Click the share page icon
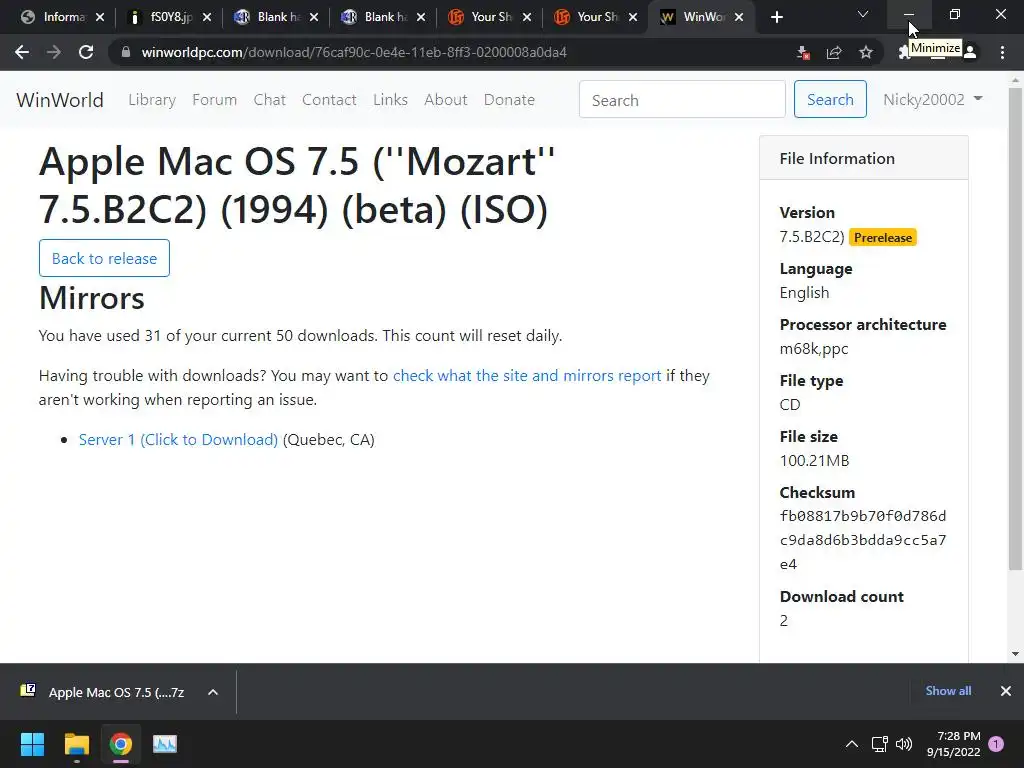 (834, 52)
